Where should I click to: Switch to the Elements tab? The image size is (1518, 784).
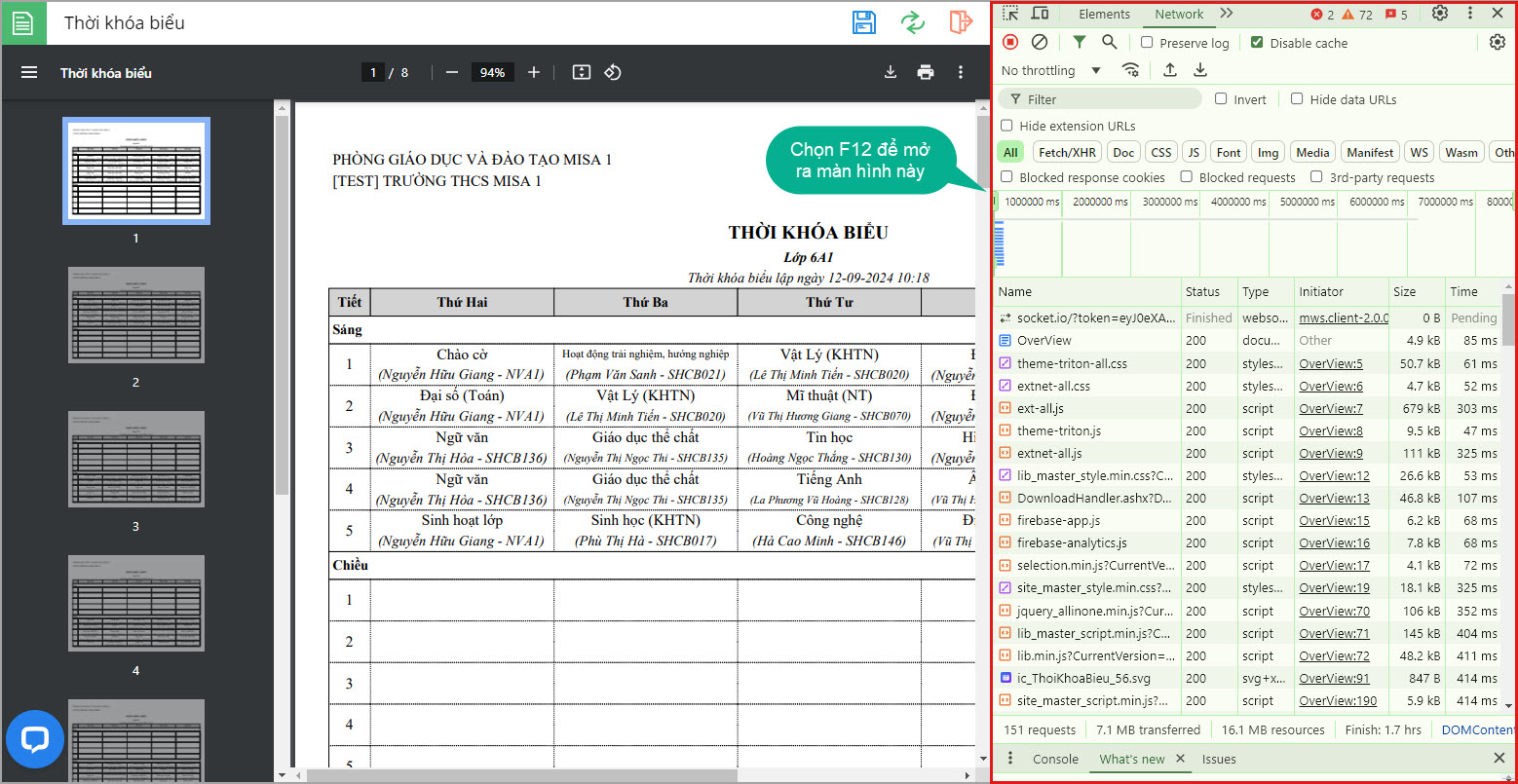click(x=1104, y=14)
